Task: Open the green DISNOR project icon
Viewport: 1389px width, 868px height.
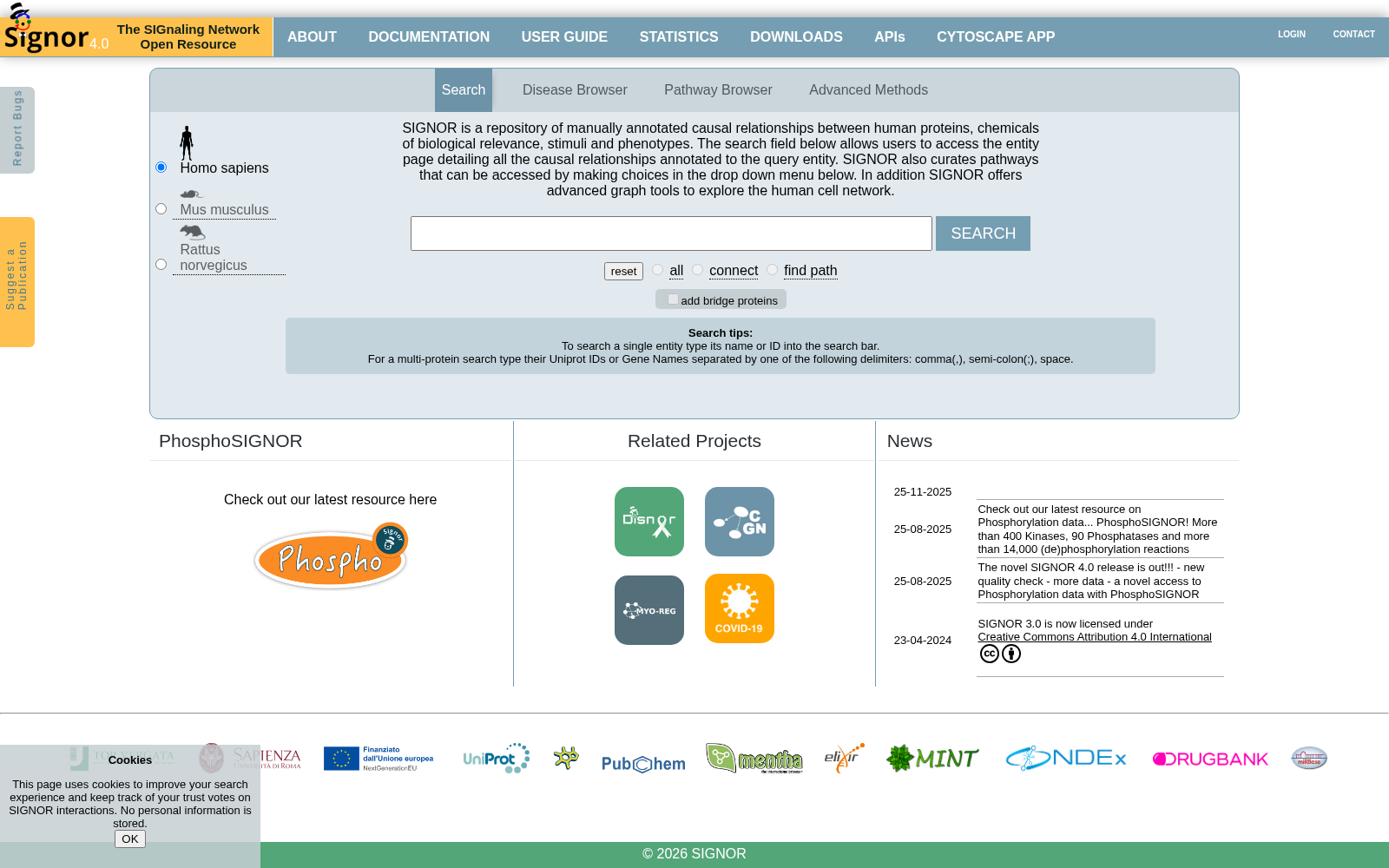Action: [x=649, y=522]
